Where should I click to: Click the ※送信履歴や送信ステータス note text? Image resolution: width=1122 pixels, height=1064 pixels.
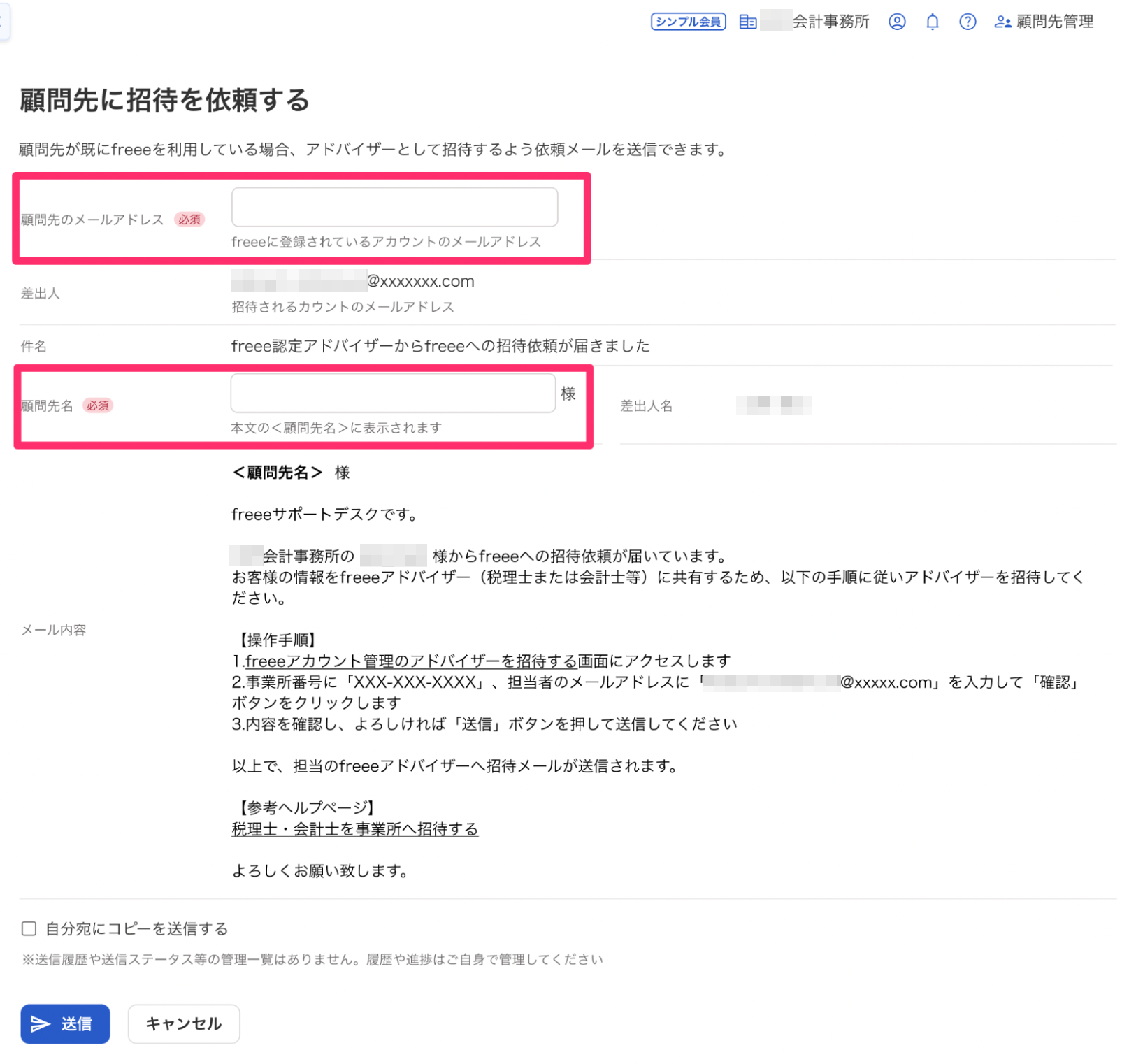[312, 959]
